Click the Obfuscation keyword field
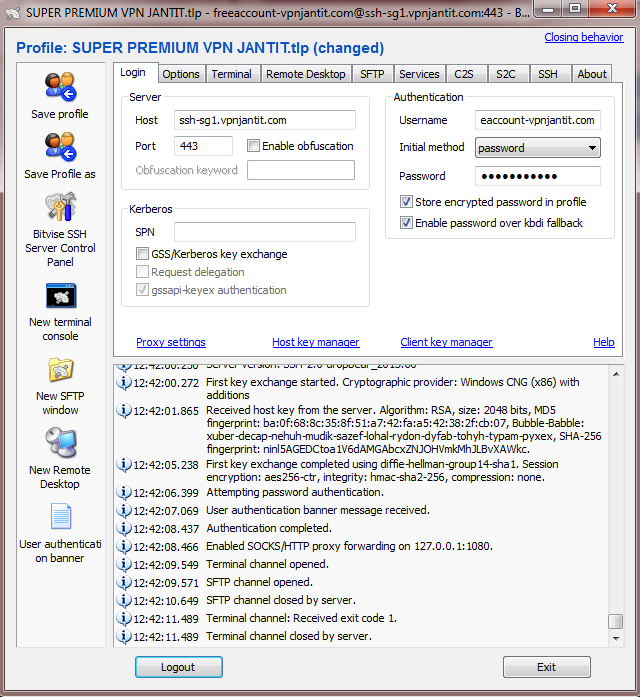The image size is (640, 697). pos(301,170)
